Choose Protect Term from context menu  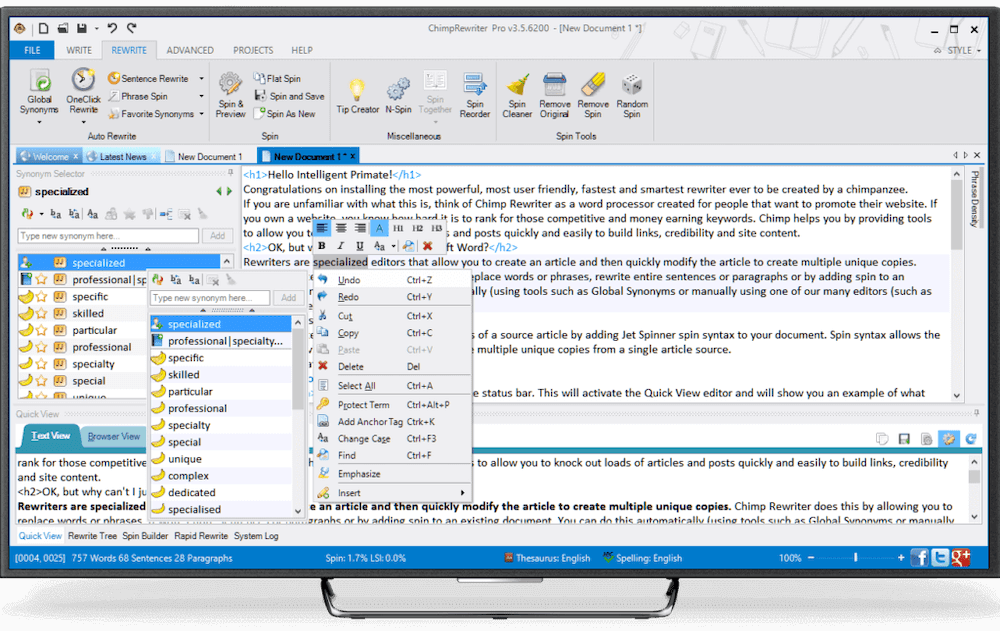pos(364,405)
